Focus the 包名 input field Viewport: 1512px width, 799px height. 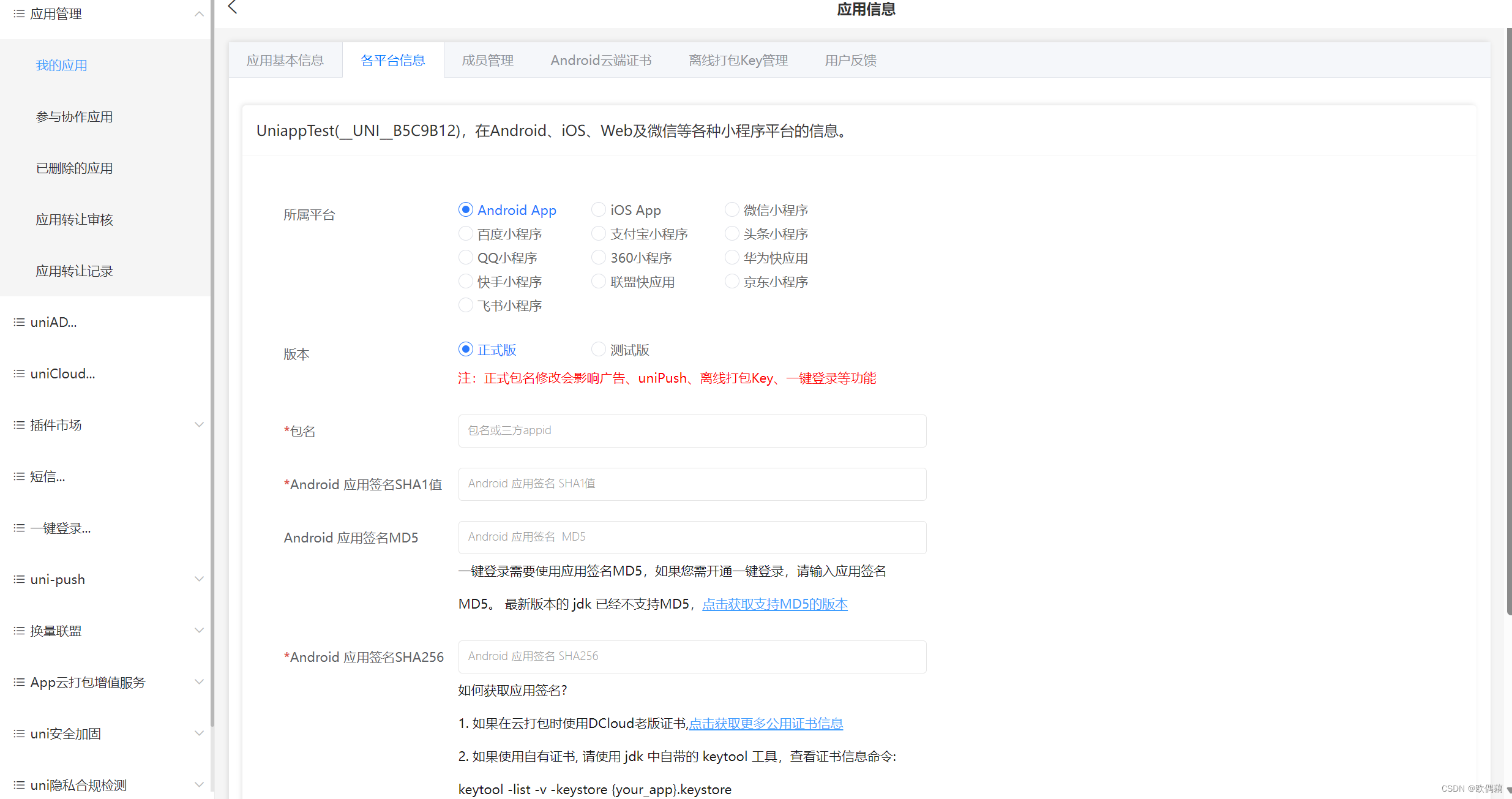(x=692, y=431)
